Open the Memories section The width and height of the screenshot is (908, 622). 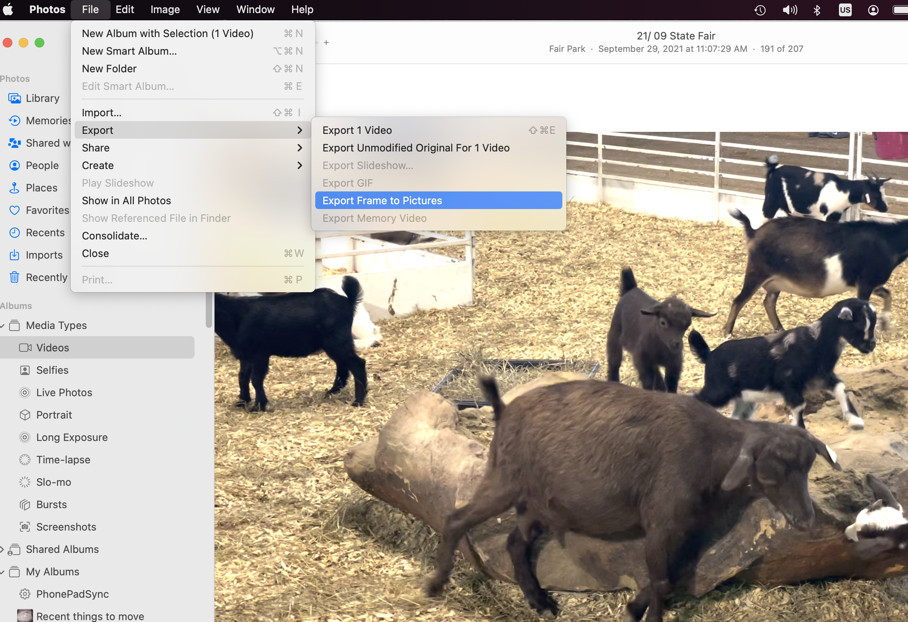[50, 120]
